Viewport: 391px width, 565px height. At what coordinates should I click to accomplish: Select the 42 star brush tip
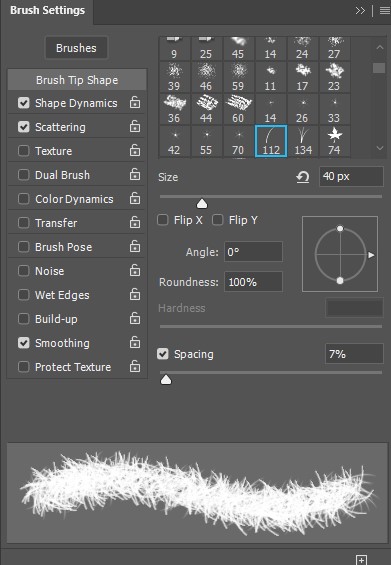[x=174, y=141]
